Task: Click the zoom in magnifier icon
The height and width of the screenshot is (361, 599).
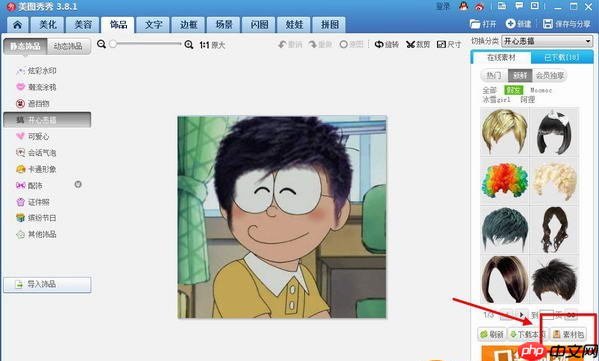Action: point(189,45)
